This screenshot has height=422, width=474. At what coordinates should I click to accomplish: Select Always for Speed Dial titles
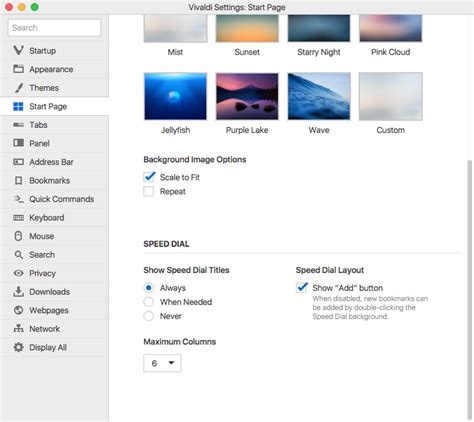149,288
